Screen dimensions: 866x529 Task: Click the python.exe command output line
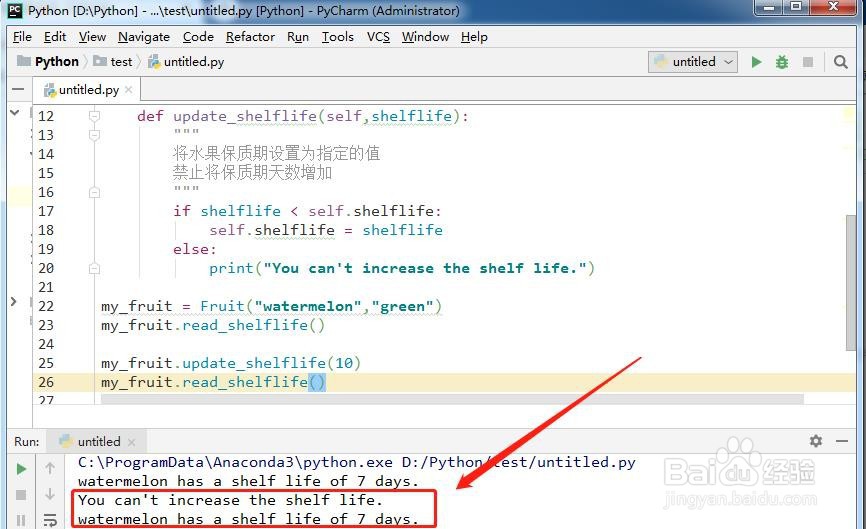coord(357,462)
